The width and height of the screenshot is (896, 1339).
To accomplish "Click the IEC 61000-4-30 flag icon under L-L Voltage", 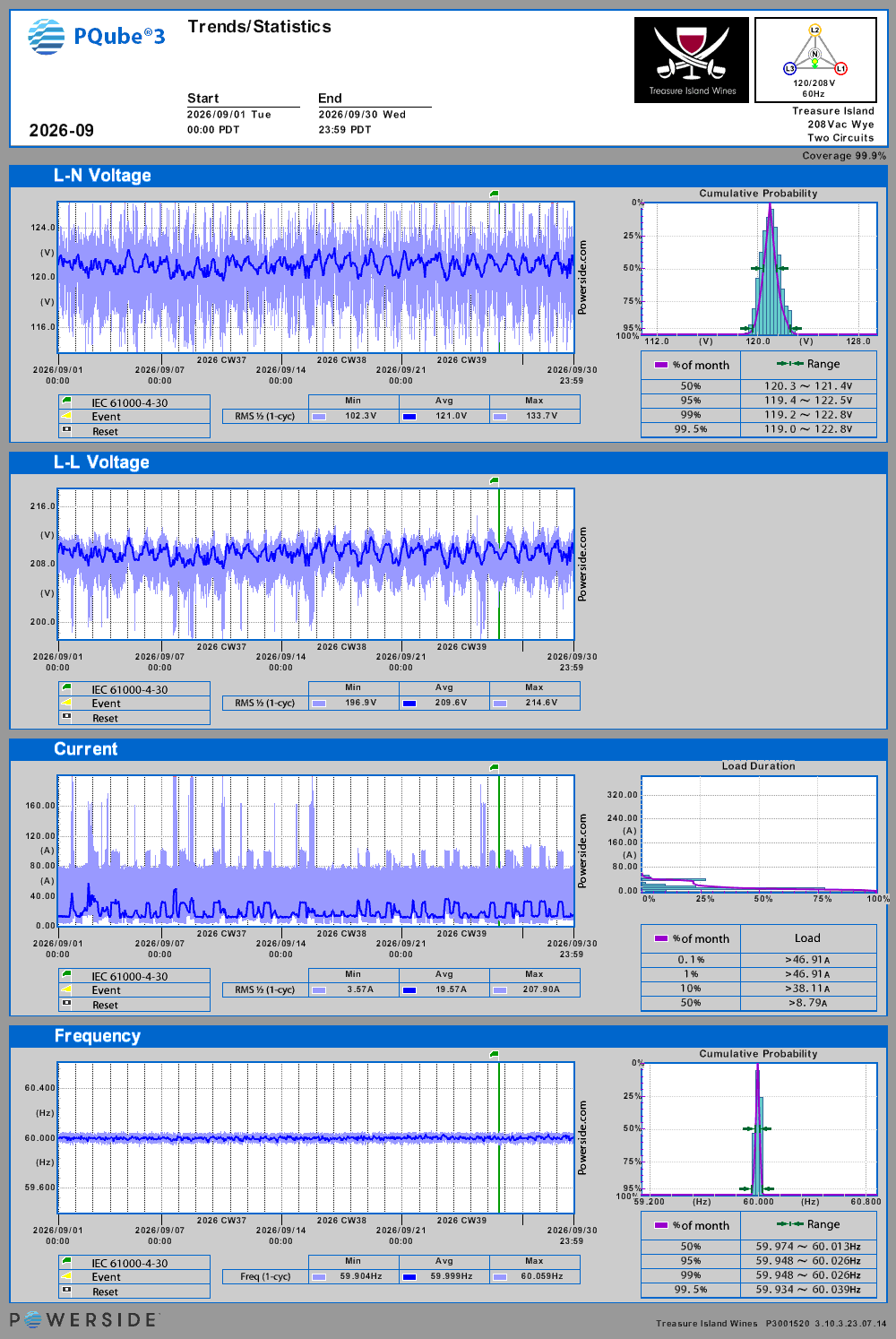I will coord(66,688).
